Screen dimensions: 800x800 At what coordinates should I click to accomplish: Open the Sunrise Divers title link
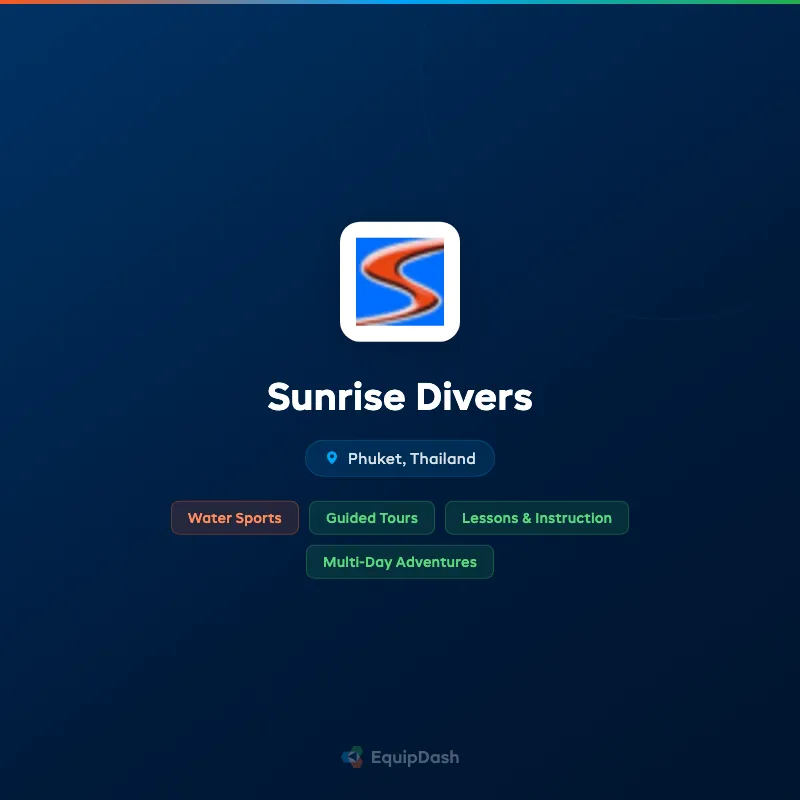coord(400,397)
